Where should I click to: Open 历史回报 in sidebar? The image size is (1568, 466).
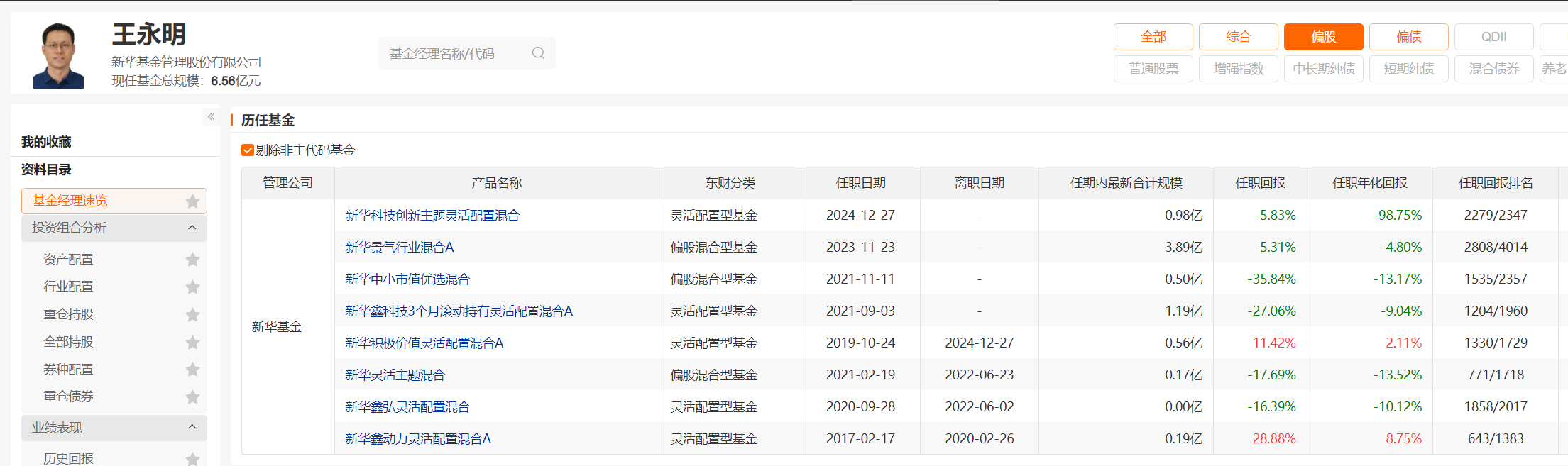click(68, 458)
